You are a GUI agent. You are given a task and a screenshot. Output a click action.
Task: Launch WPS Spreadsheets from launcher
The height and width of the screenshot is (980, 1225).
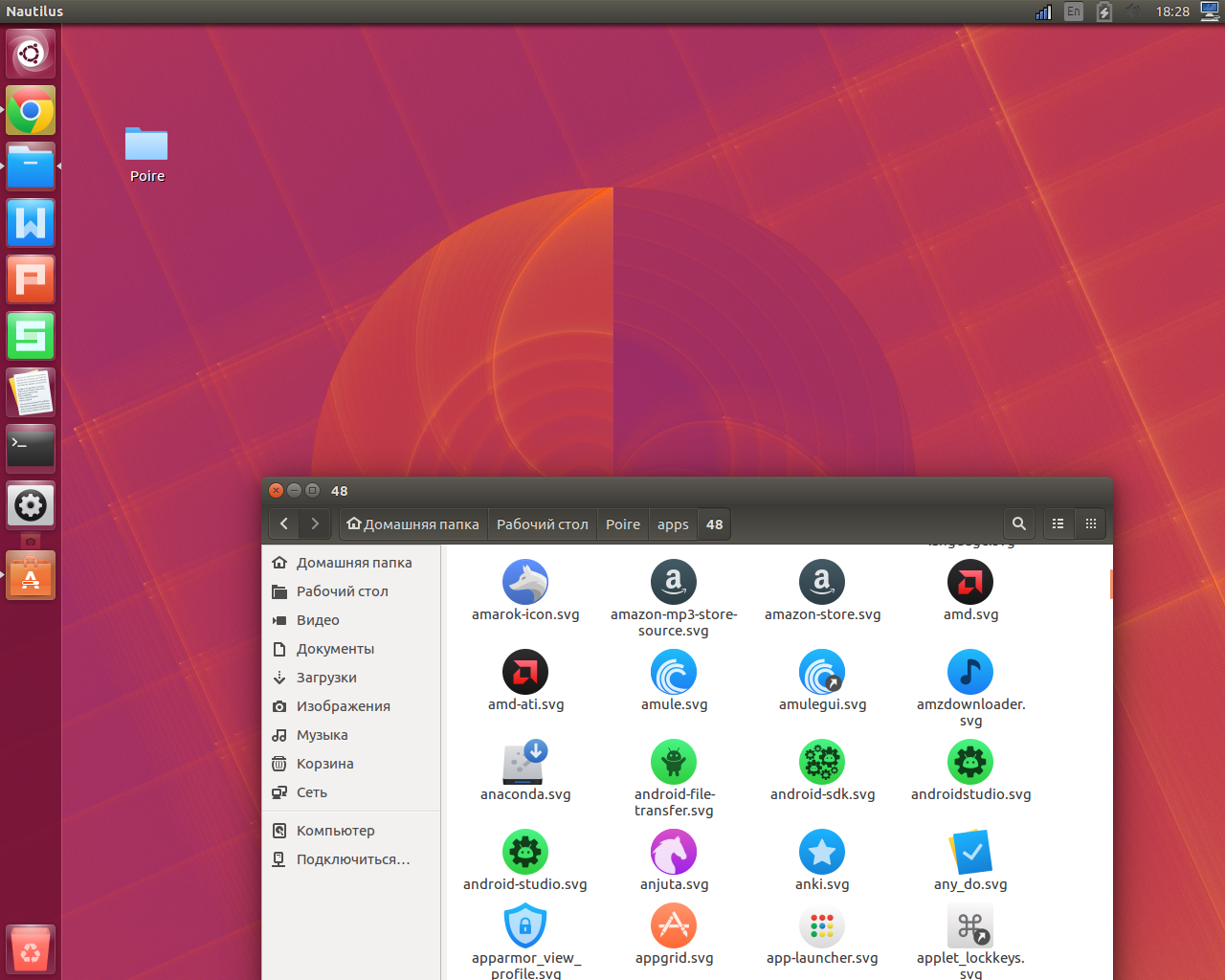click(31, 336)
